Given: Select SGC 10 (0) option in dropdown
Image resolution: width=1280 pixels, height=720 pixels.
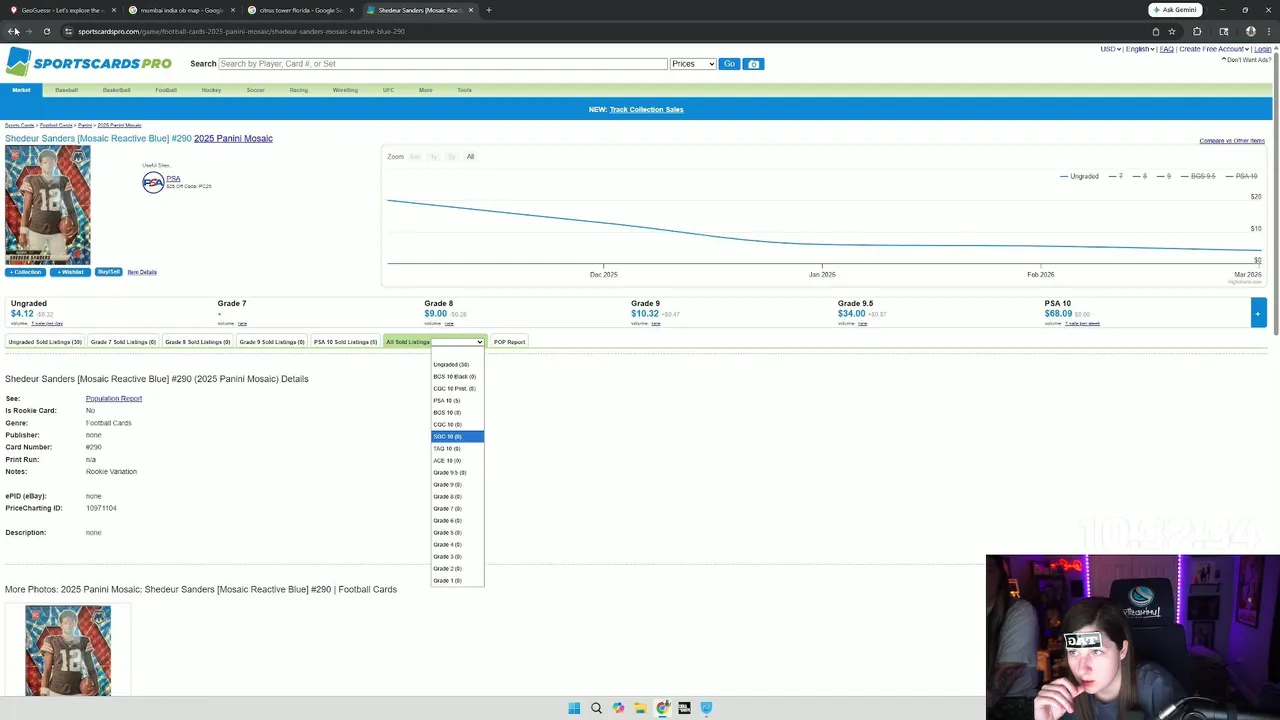Looking at the screenshot, I should point(457,437).
